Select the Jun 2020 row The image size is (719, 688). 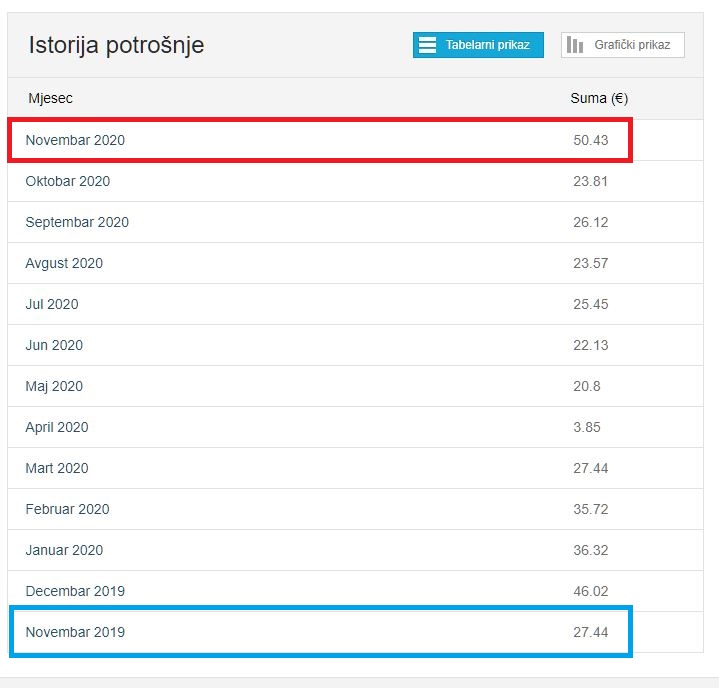355,345
